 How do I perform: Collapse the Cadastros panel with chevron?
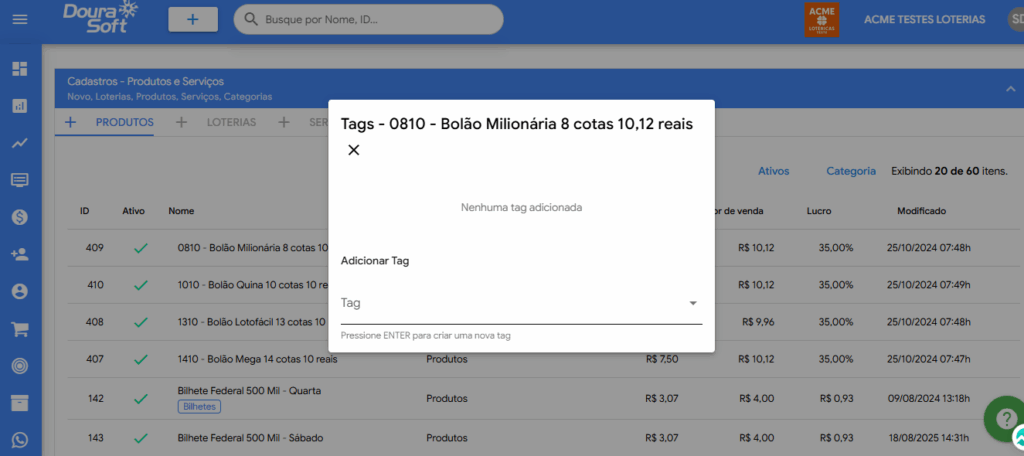tap(1009, 89)
